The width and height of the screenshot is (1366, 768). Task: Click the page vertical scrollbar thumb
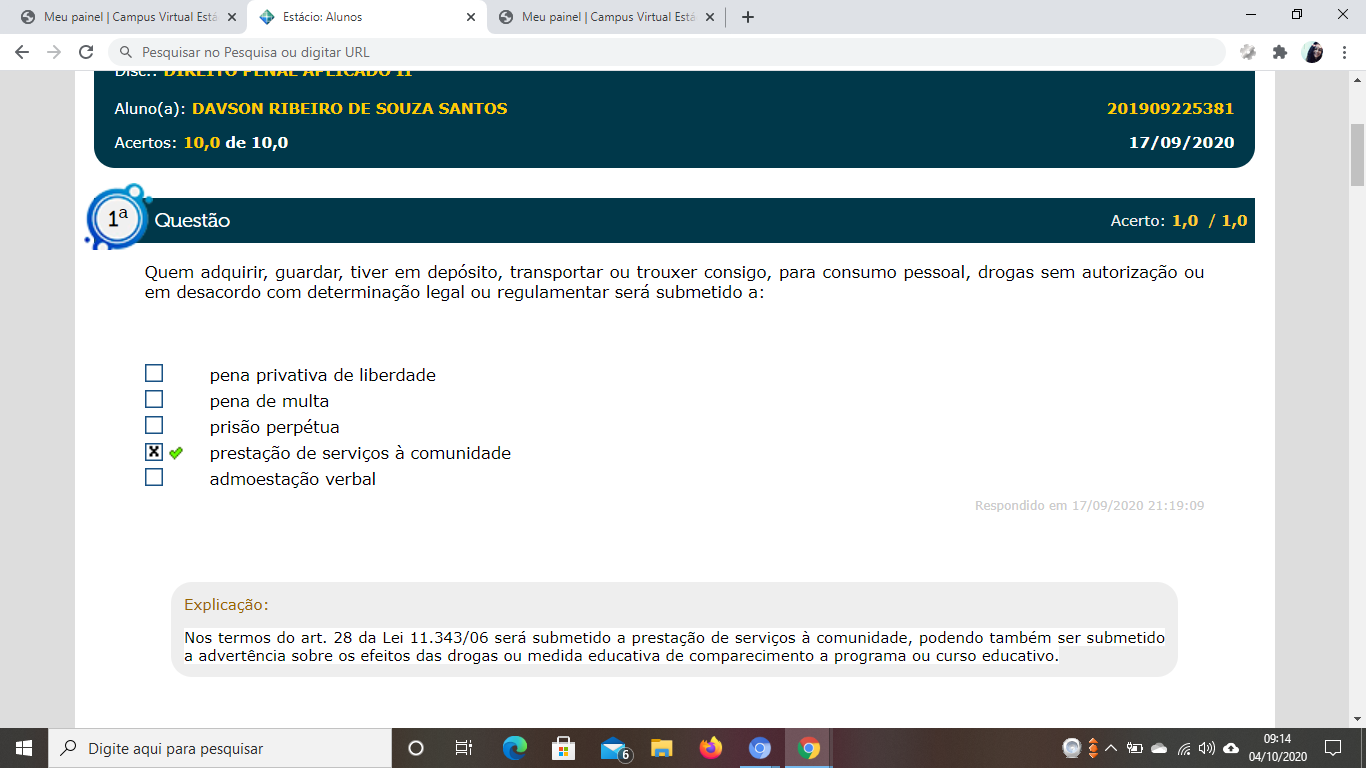(1357, 155)
